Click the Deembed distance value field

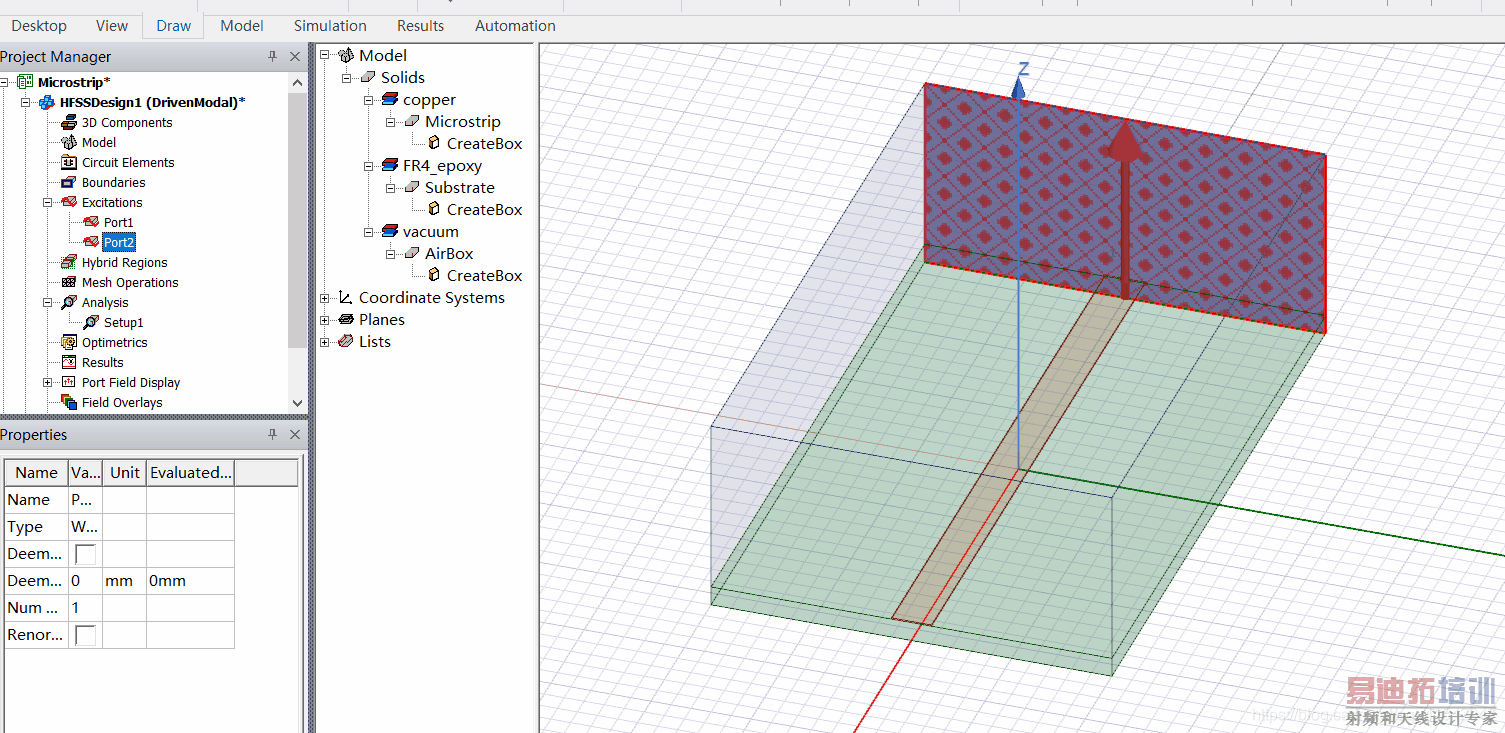[84, 581]
